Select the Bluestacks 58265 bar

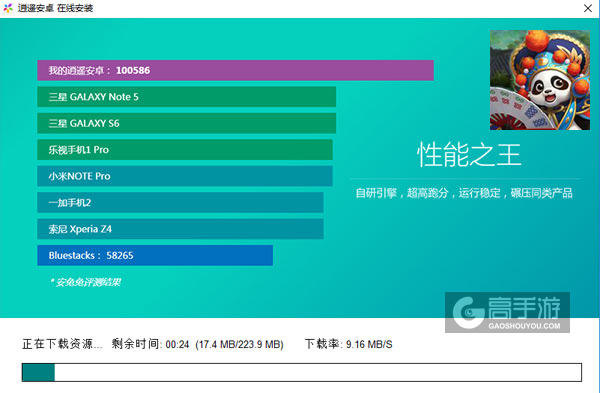(x=155, y=255)
